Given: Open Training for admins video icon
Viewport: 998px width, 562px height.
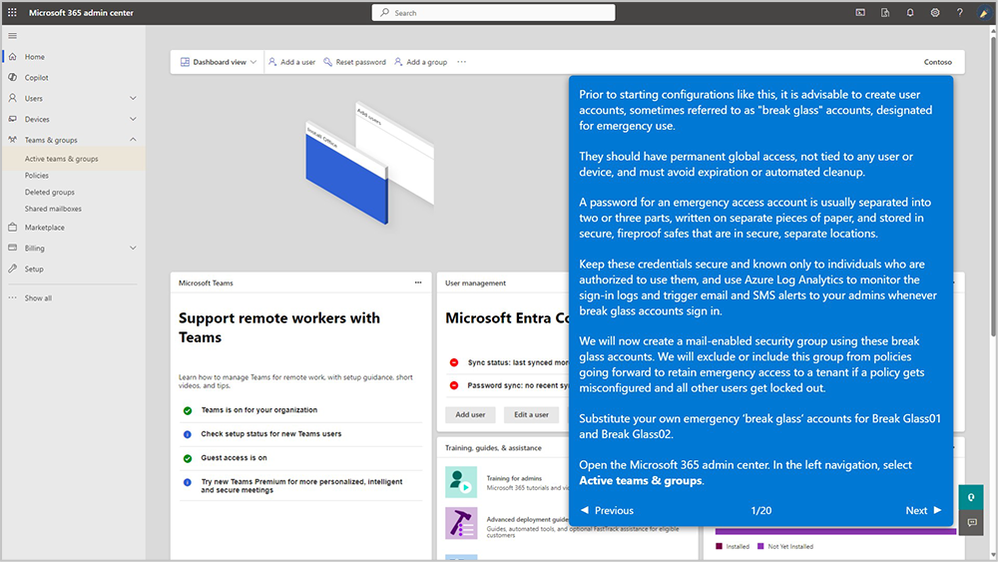Looking at the screenshot, I should coord(461,482).
